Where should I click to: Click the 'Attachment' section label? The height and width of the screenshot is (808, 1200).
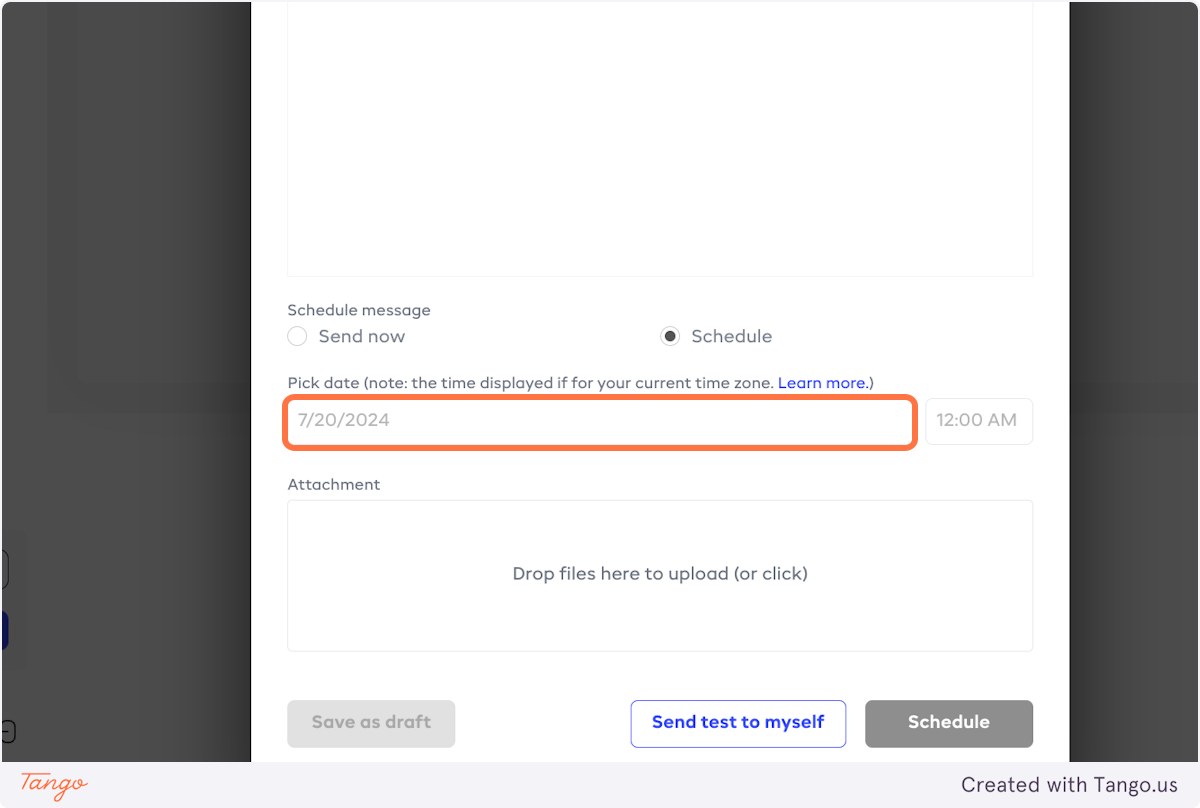point(334,485)
